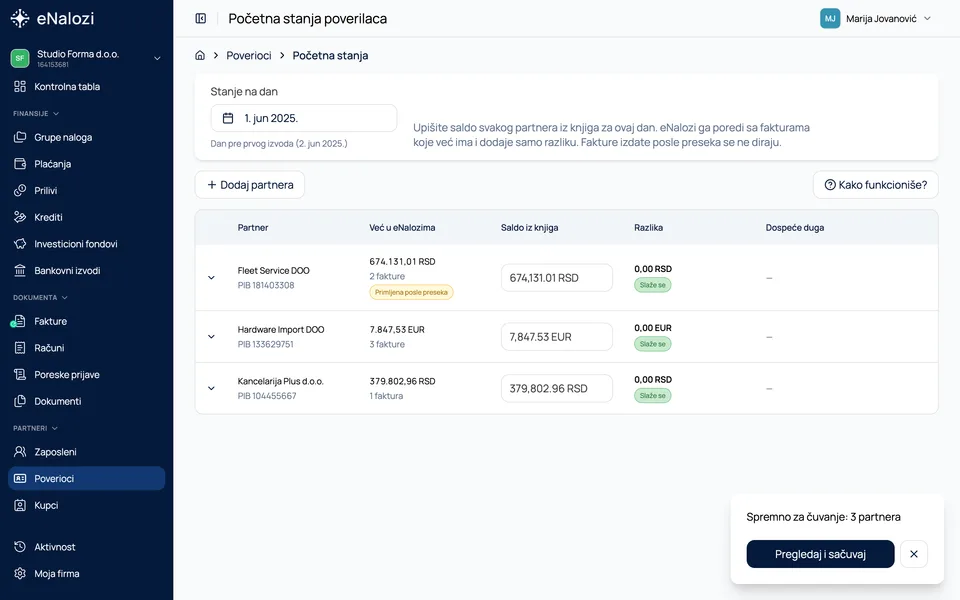Click Pregledaj i sačuvaj button

(820, 554)
